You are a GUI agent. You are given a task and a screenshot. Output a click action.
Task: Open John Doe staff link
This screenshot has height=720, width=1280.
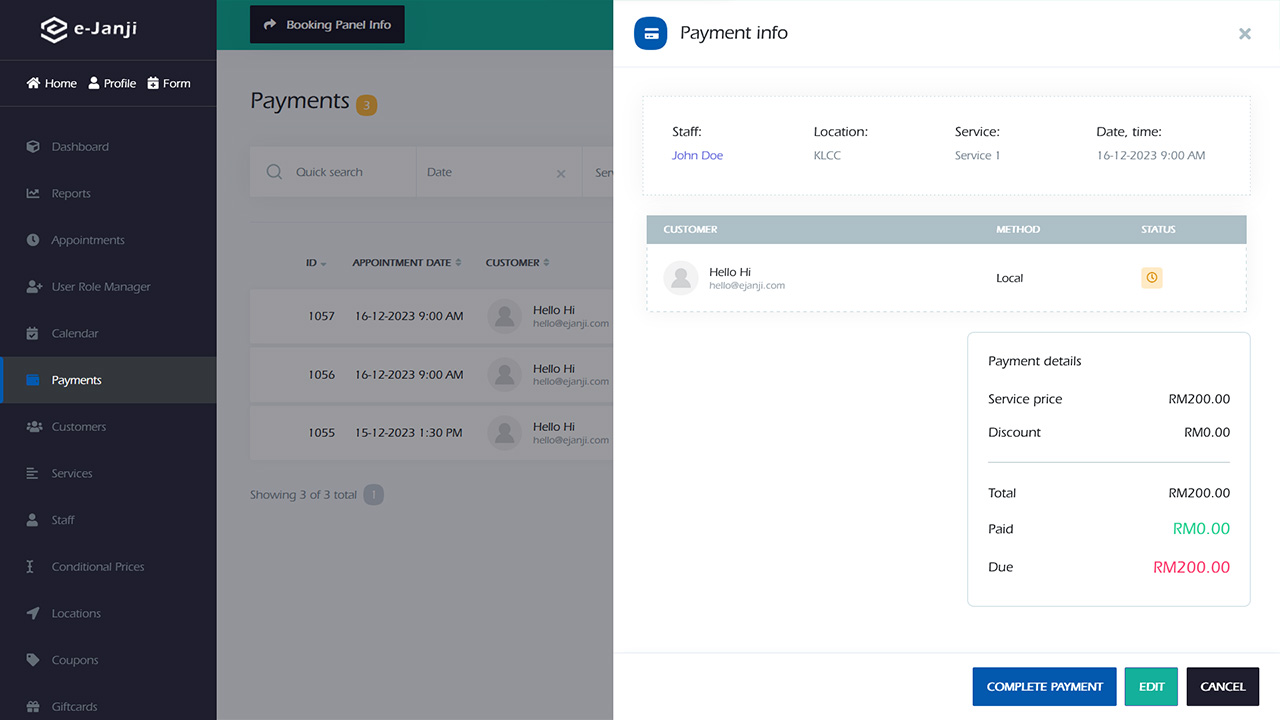(x=697, y=155)
